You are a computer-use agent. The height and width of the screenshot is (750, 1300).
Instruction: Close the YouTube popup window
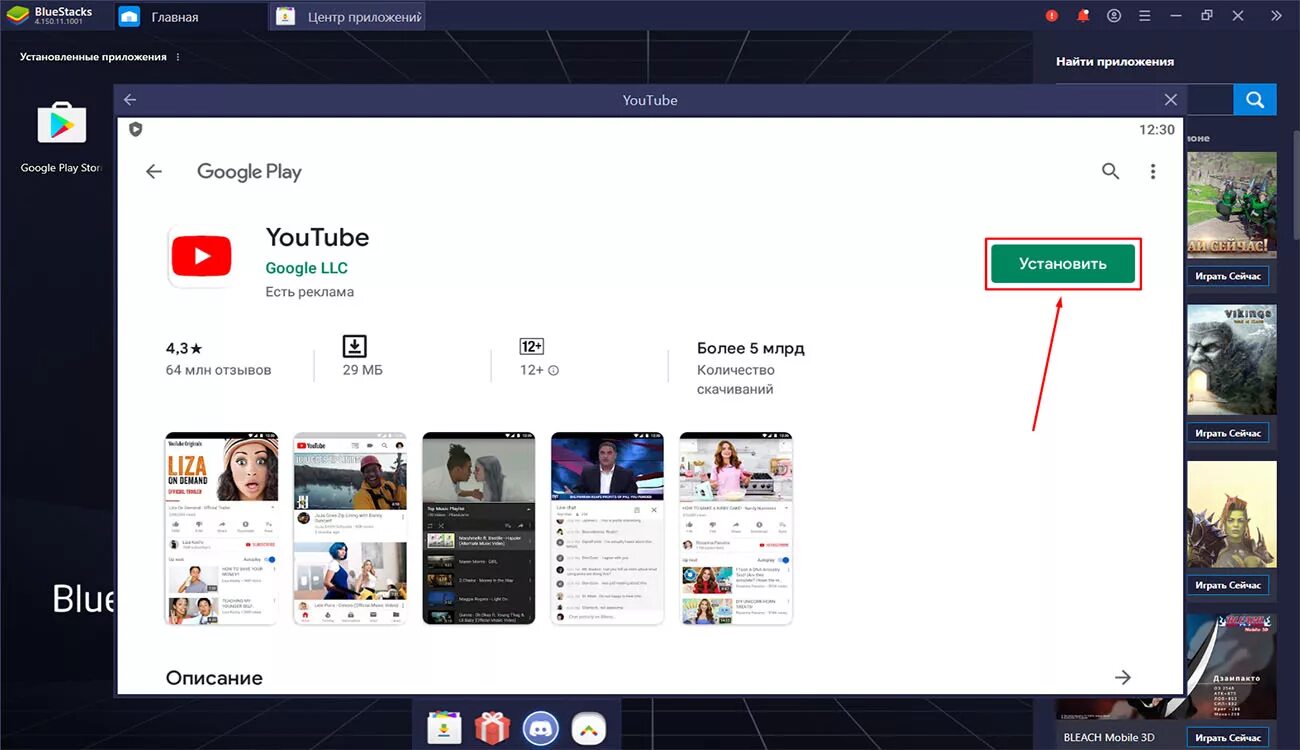pos(1171,100)
